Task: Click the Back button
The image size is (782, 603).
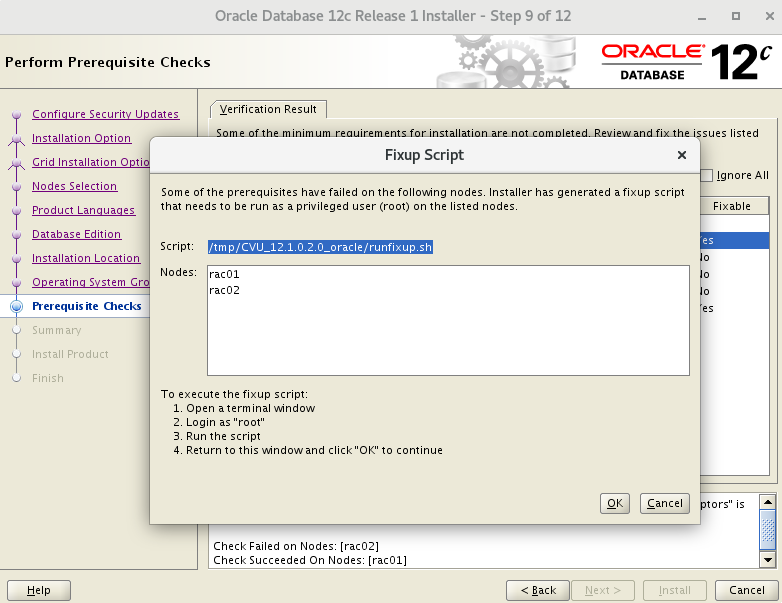Action: (538, 590)
